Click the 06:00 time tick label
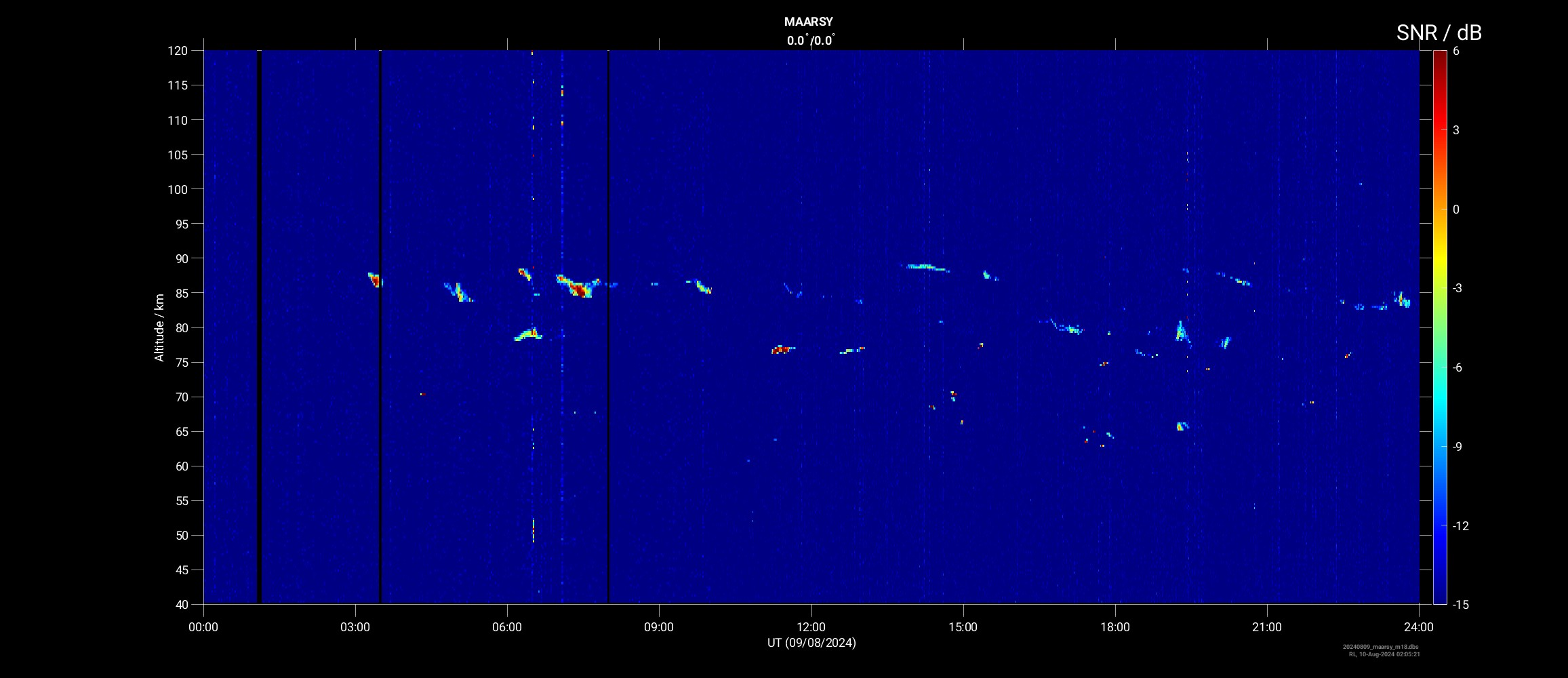Screen dimensions: 1568x678 (x=507, y=627)
